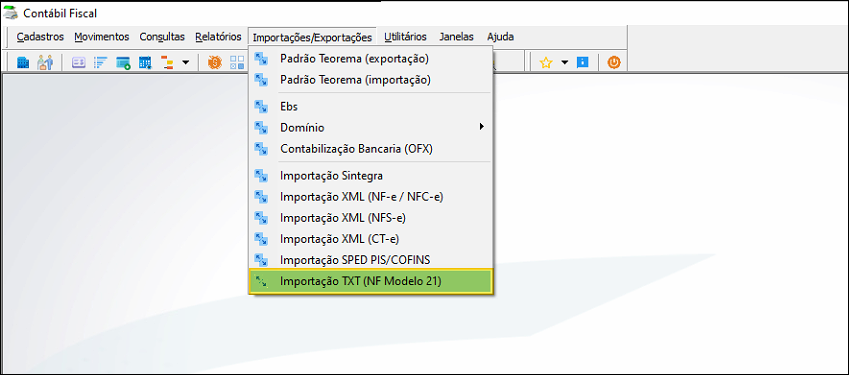849x375 pixels.
Task: Click the orange hierarchy tree toolbar icon
Action: 167,63
